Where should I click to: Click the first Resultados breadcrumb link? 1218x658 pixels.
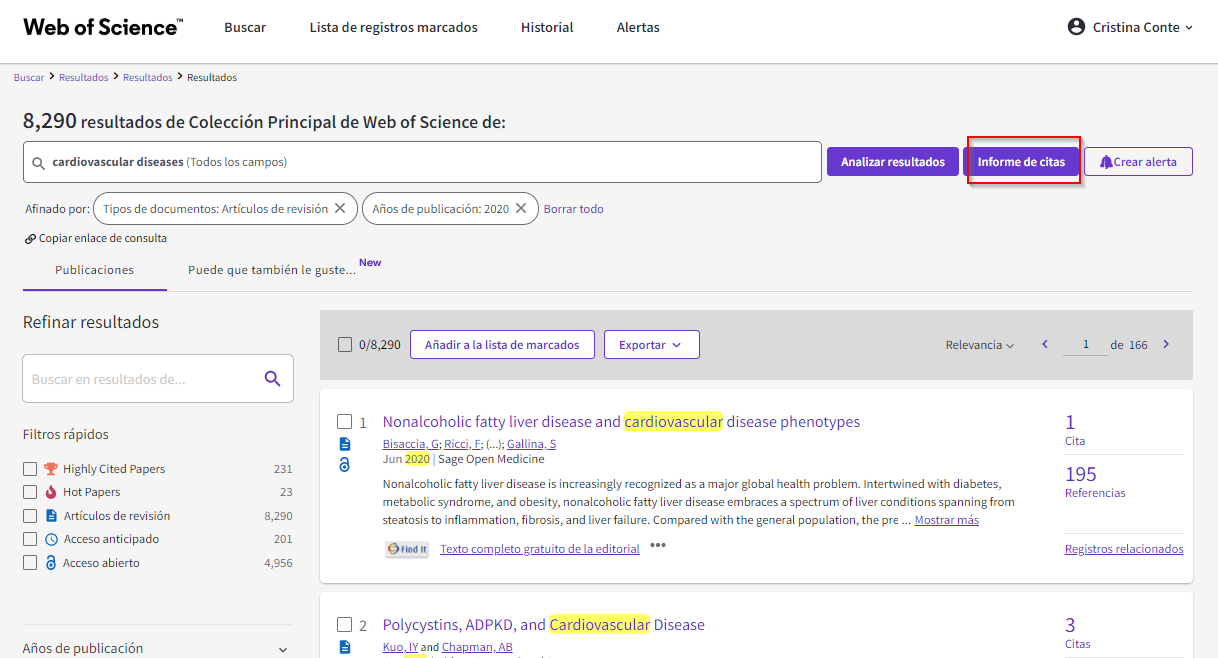(x=84, y=77)
